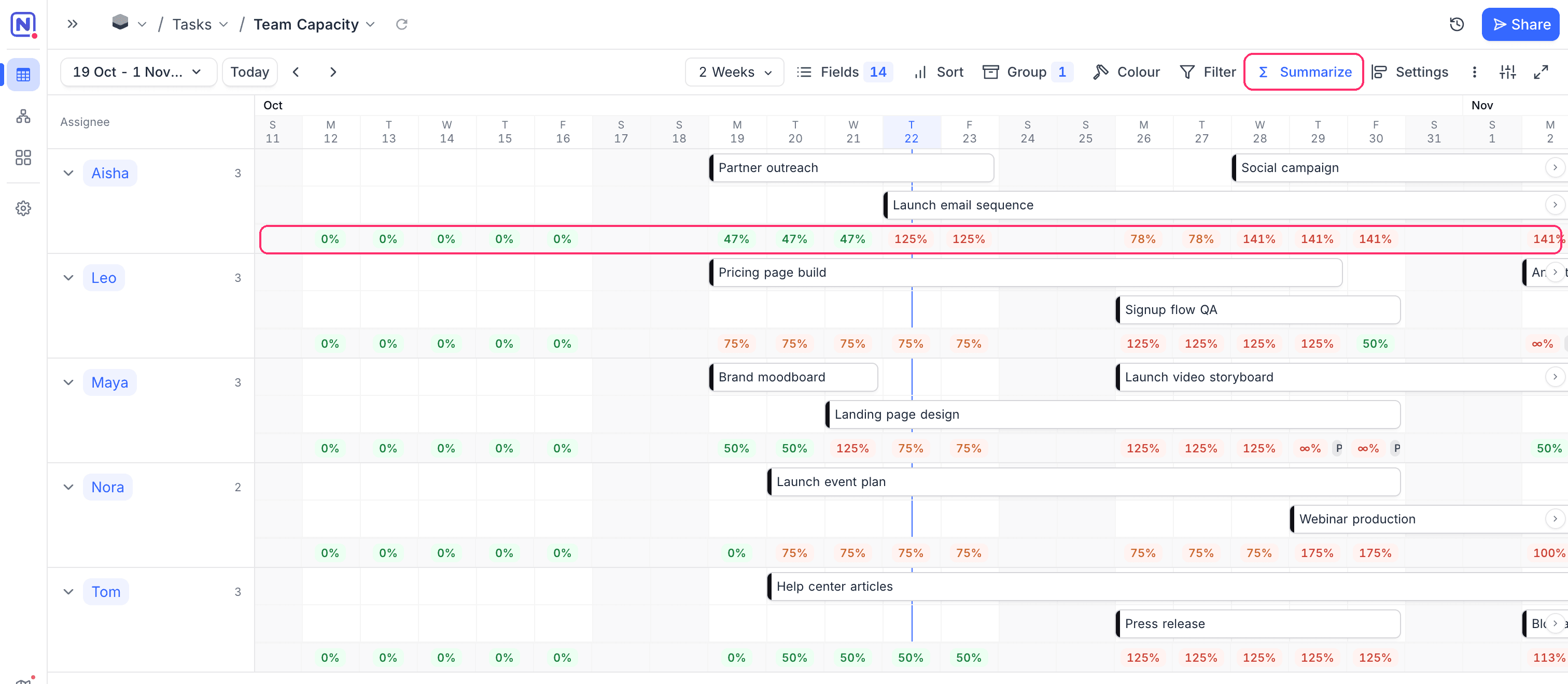Viewport: 1568px width, 684px height.
Task: Click the arrow on Social campaign bar
Action: [1555, 167]
